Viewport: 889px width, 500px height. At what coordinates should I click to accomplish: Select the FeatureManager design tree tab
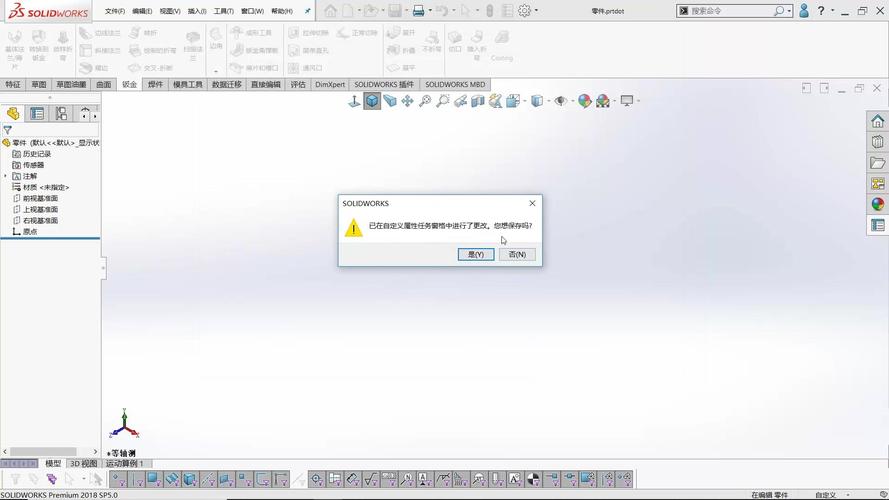13,113
